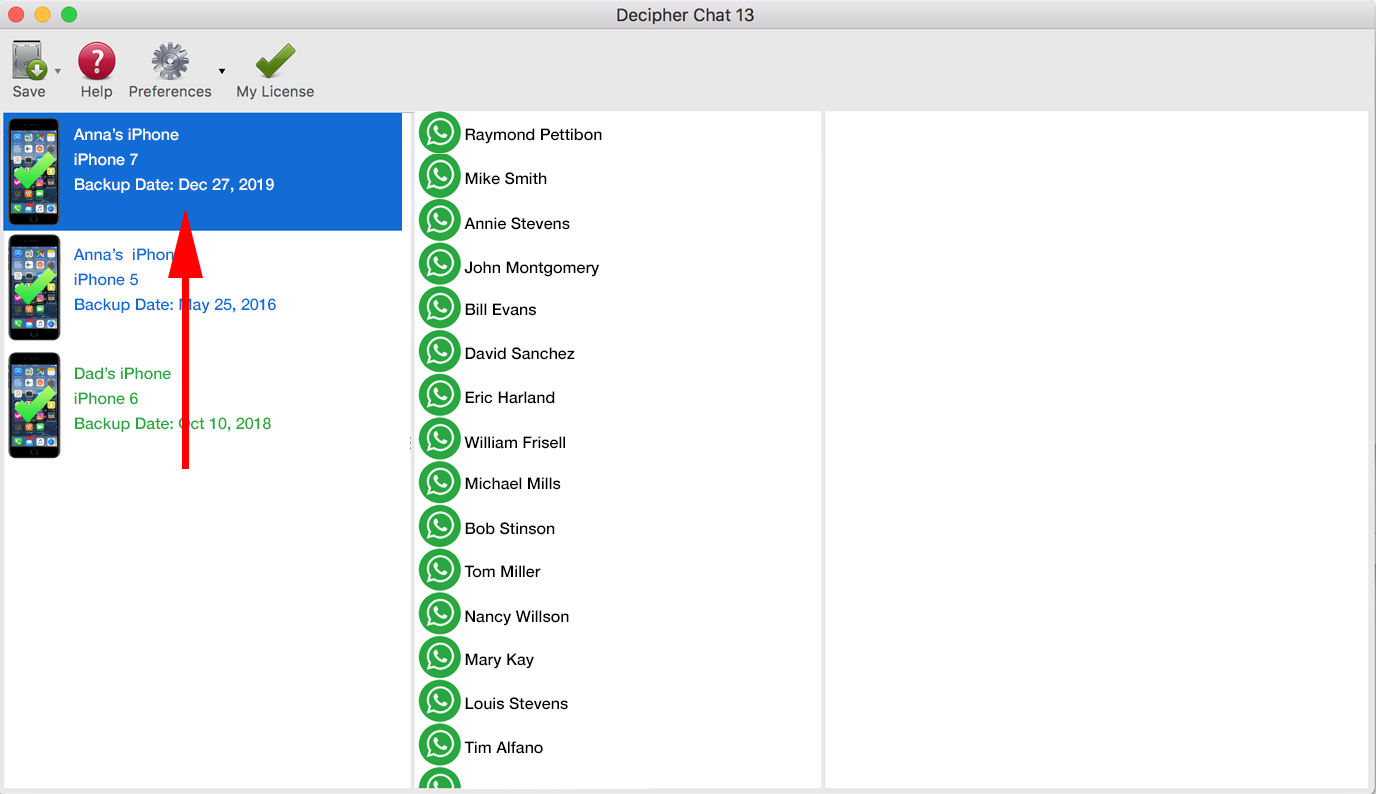Click WhatsApp icon beside Raymond Pettibon
The width and height of the screenshot is (1376, 794).
tap(439, 133)
